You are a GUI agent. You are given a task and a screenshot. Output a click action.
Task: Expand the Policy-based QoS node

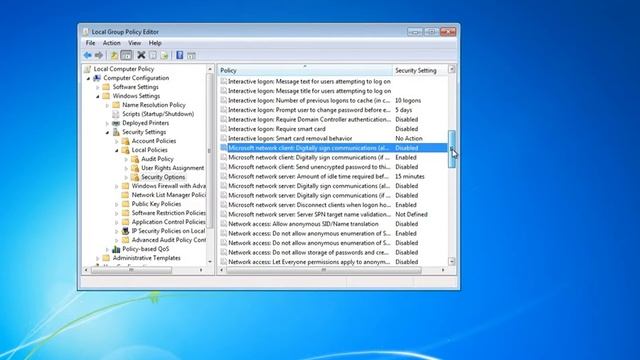pos(107,249)
